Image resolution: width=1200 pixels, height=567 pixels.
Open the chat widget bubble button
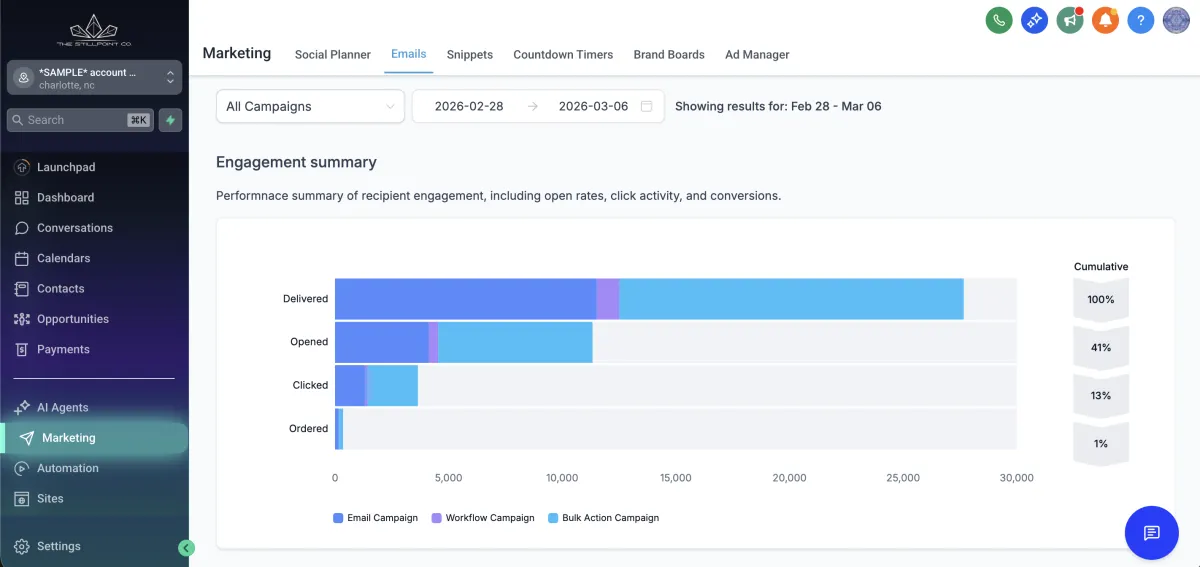click(x=1151, y=532)
